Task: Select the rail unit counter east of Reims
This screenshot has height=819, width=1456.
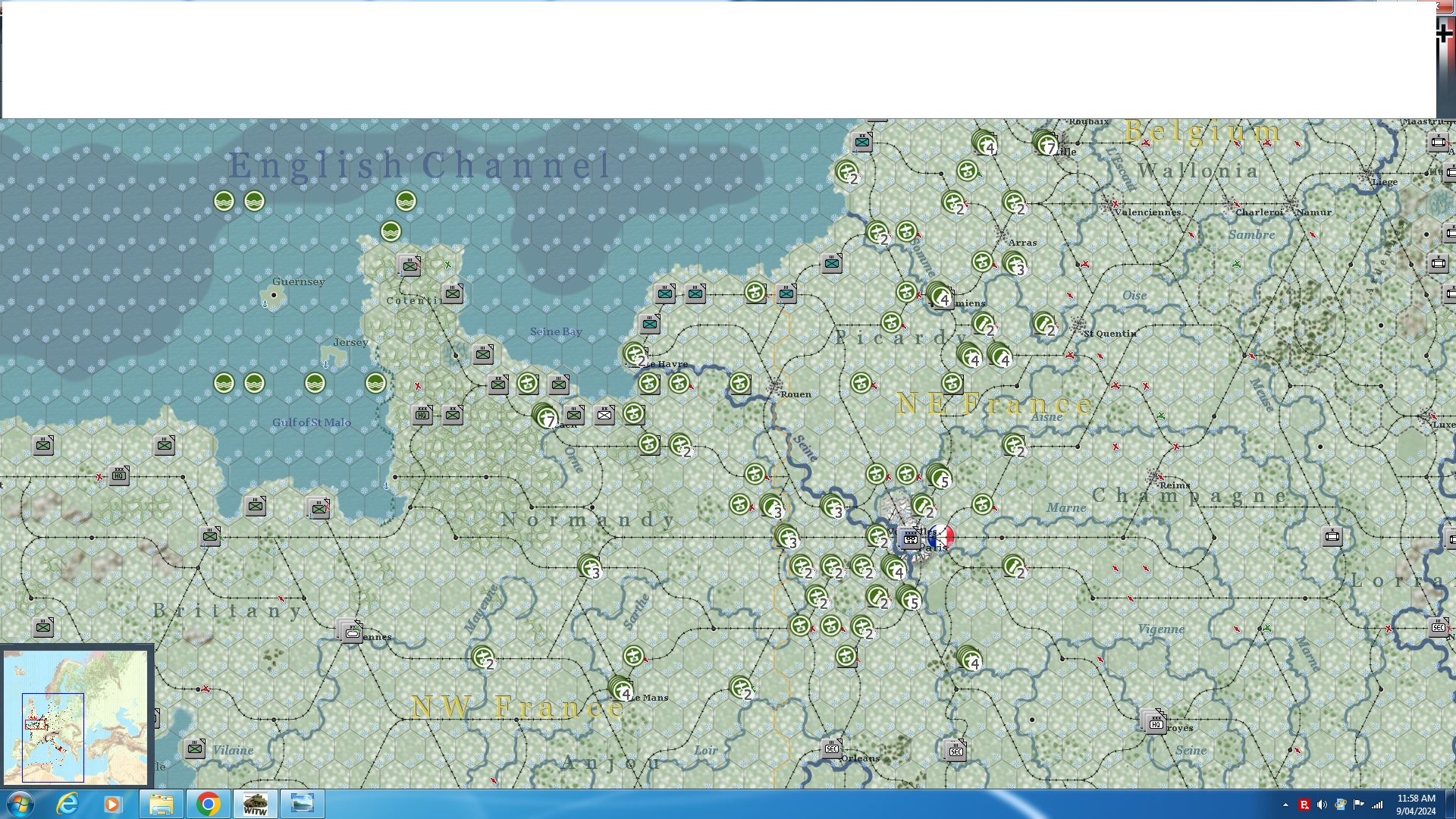Action: click(x=1332, y=537)
